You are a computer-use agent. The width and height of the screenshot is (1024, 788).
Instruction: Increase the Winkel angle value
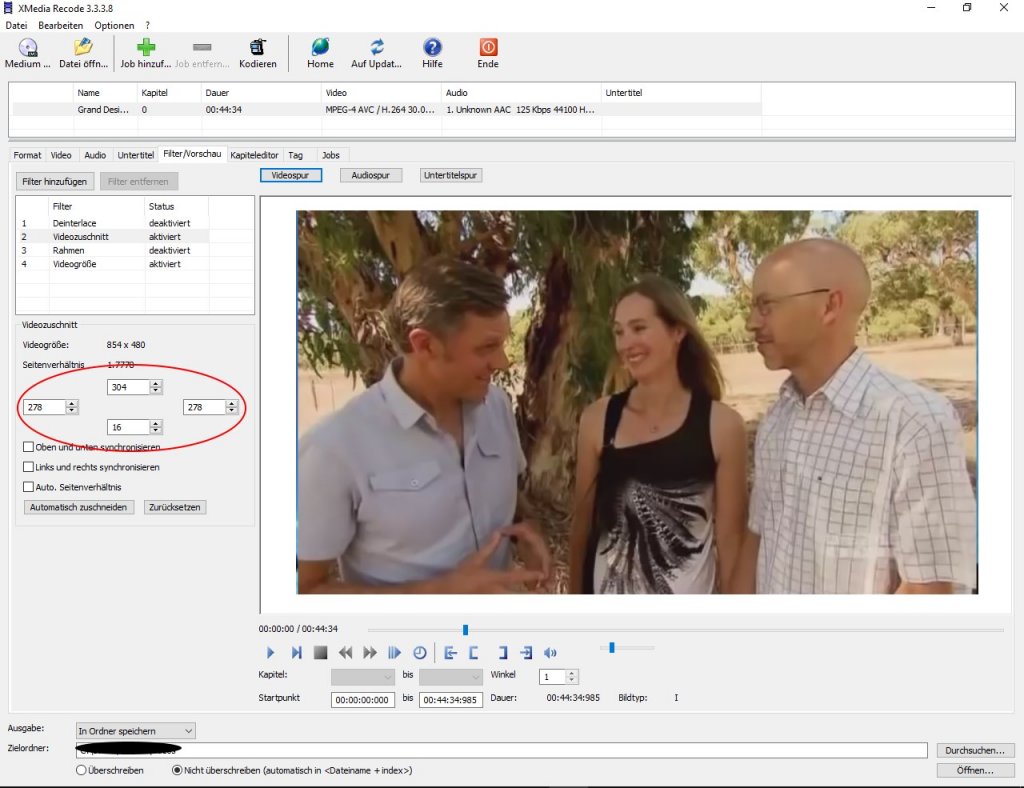coord(571,673)
